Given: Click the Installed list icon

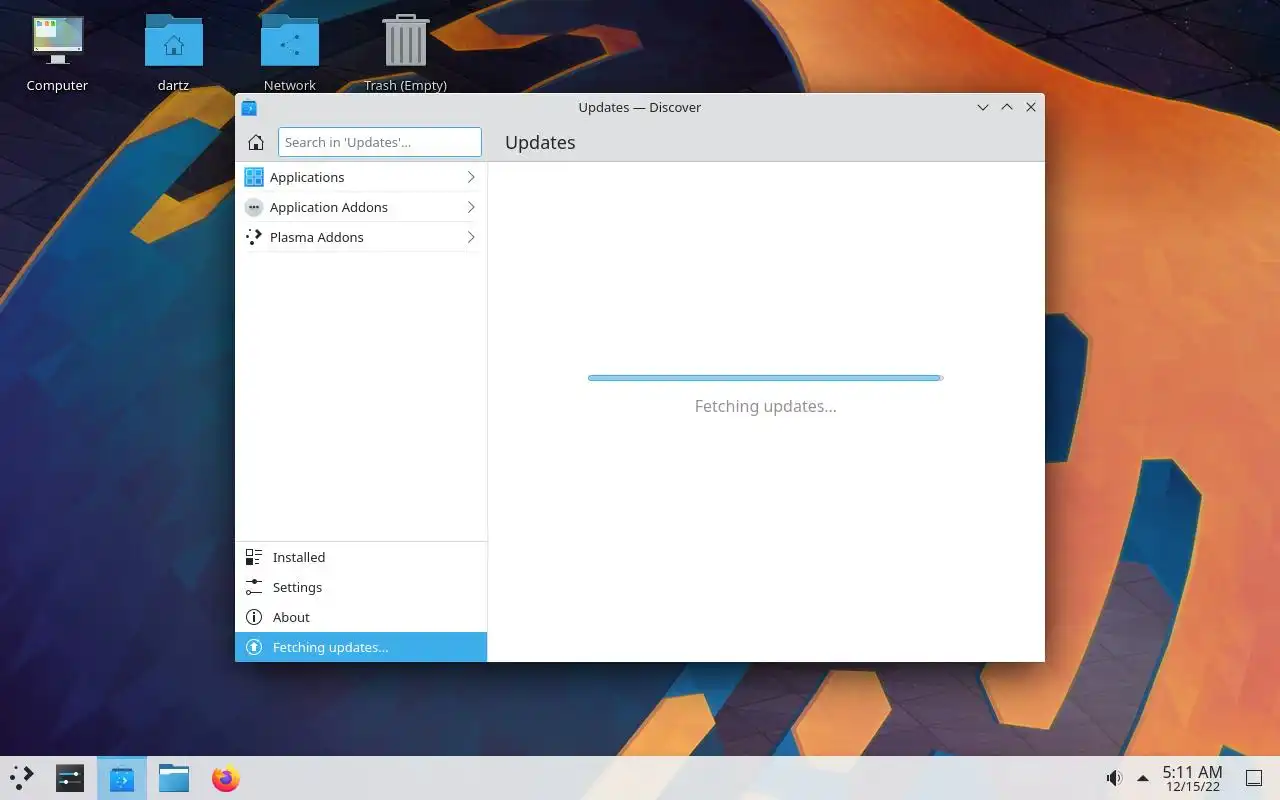Looking at the screenshot, I should pos(254,557).
